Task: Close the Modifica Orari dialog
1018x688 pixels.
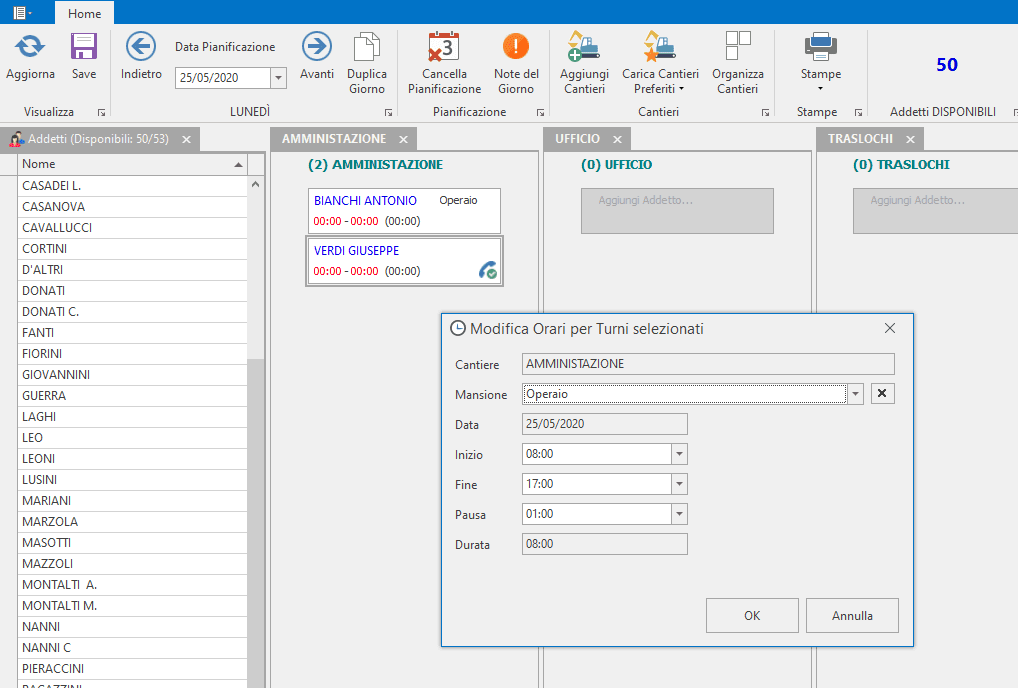Action: pos(890,328)
